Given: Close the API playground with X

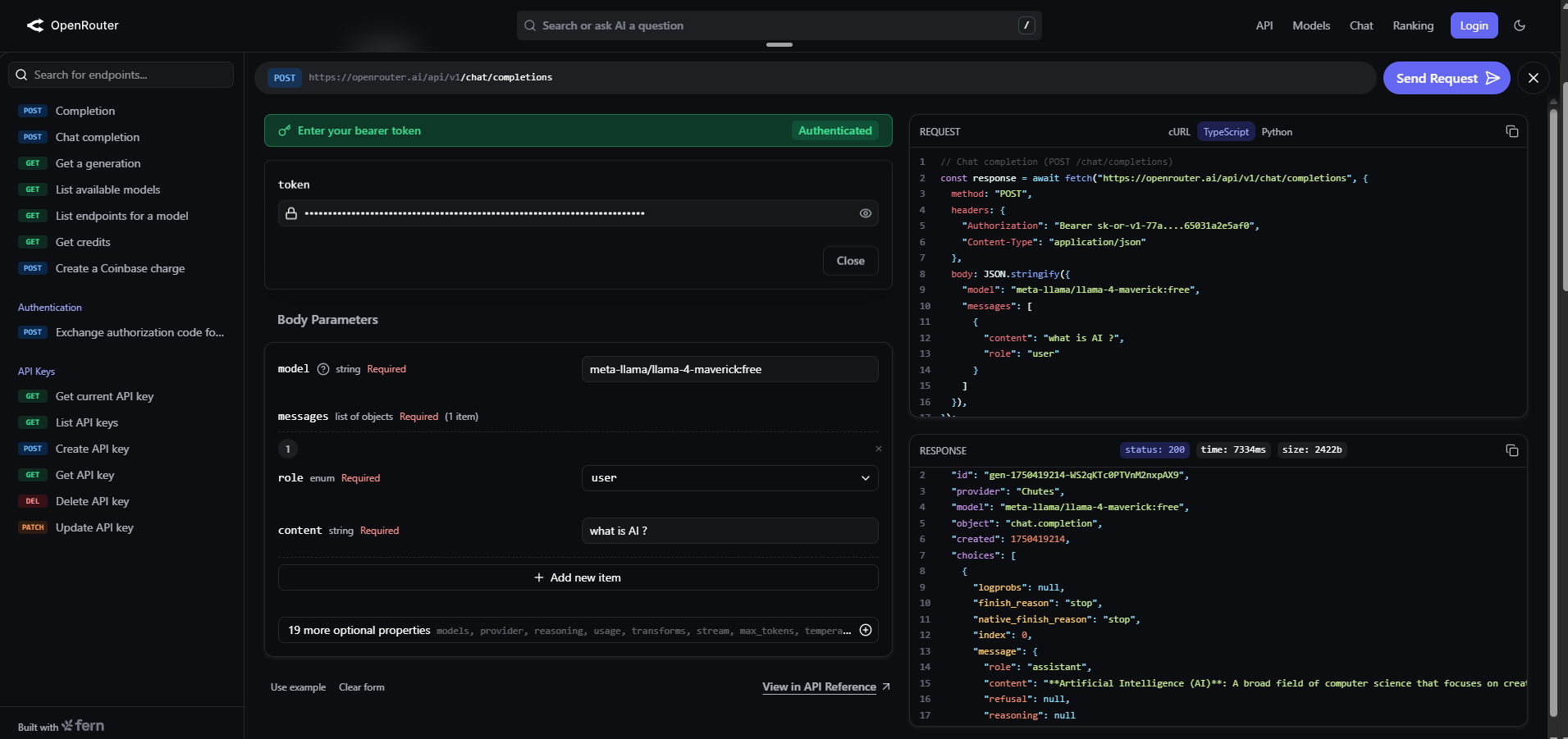Looking at the screenshot, I should pos(1534,78).
